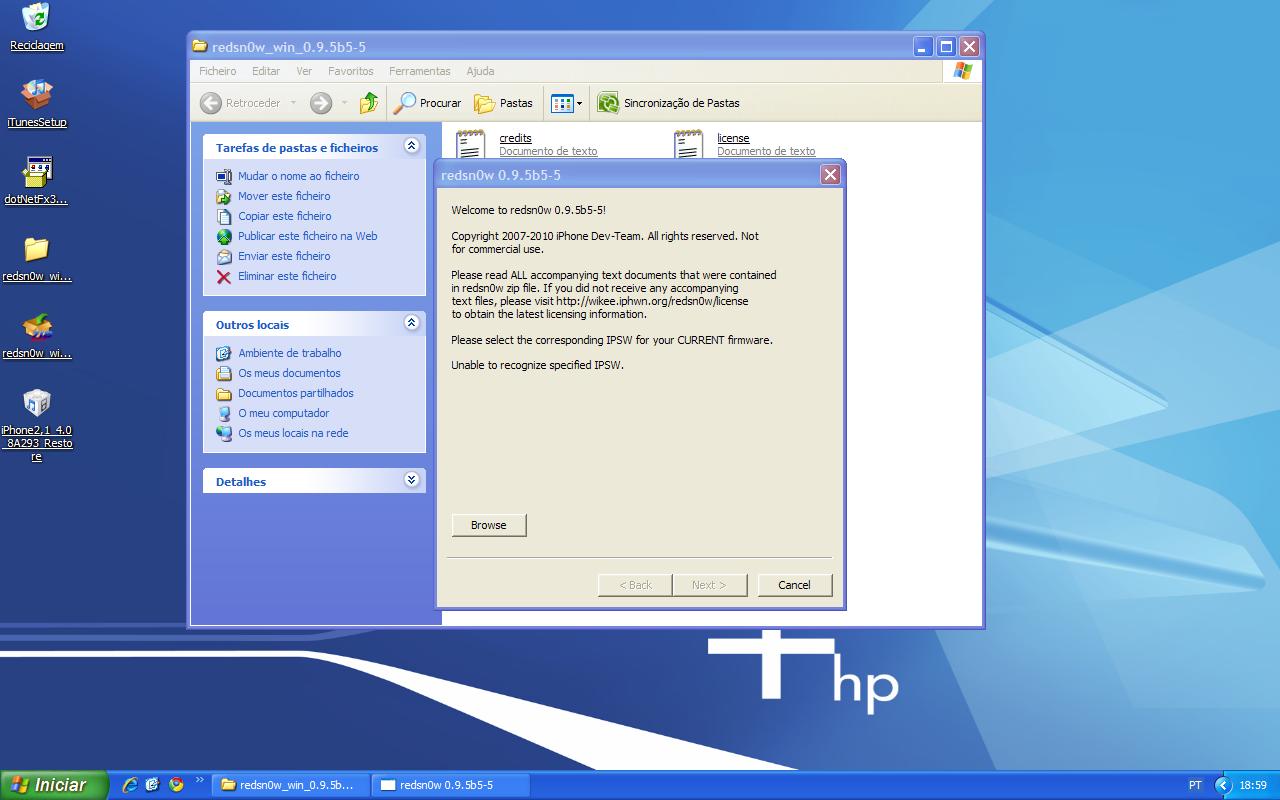The width and height of the screenshot is (1280, 800).
Task: Expand quick launch overflow chevron
Action: [x=199, y=780]
